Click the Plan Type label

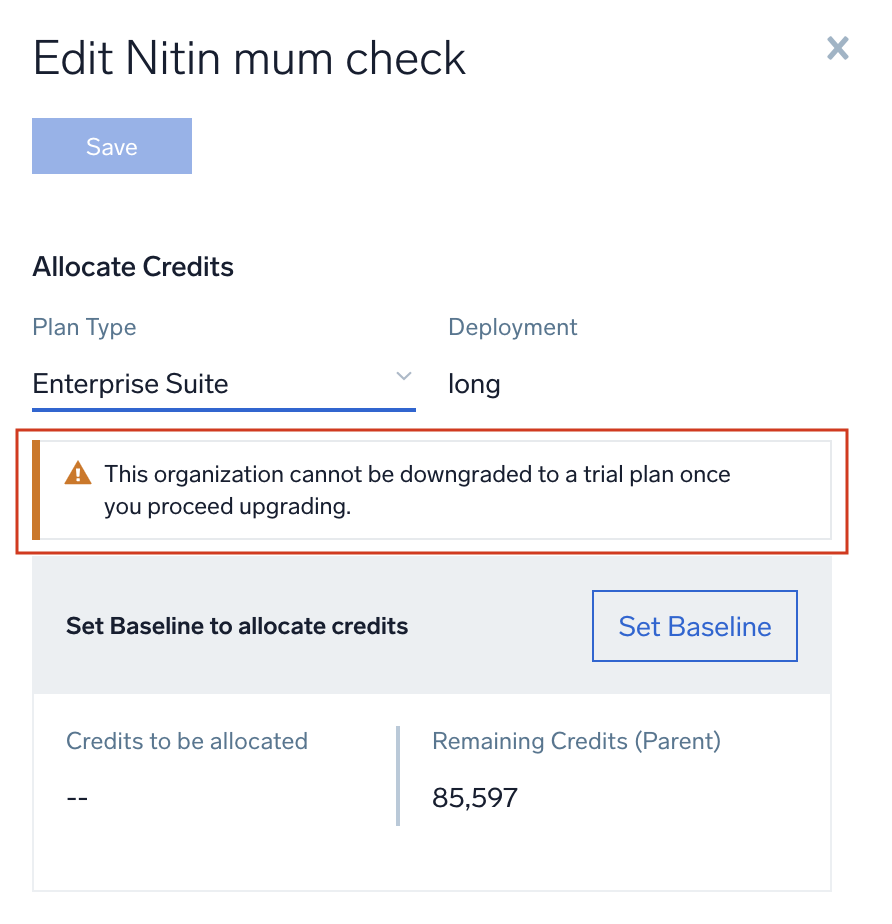click(84, 327)
